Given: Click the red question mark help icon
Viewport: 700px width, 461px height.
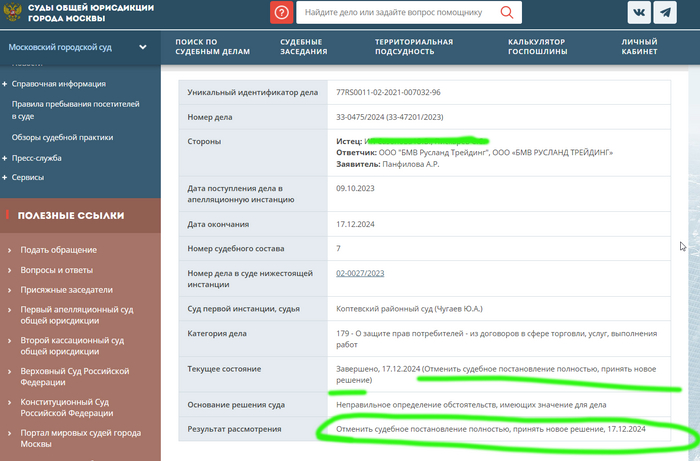Looking at the screenshot, I should 282,13.
